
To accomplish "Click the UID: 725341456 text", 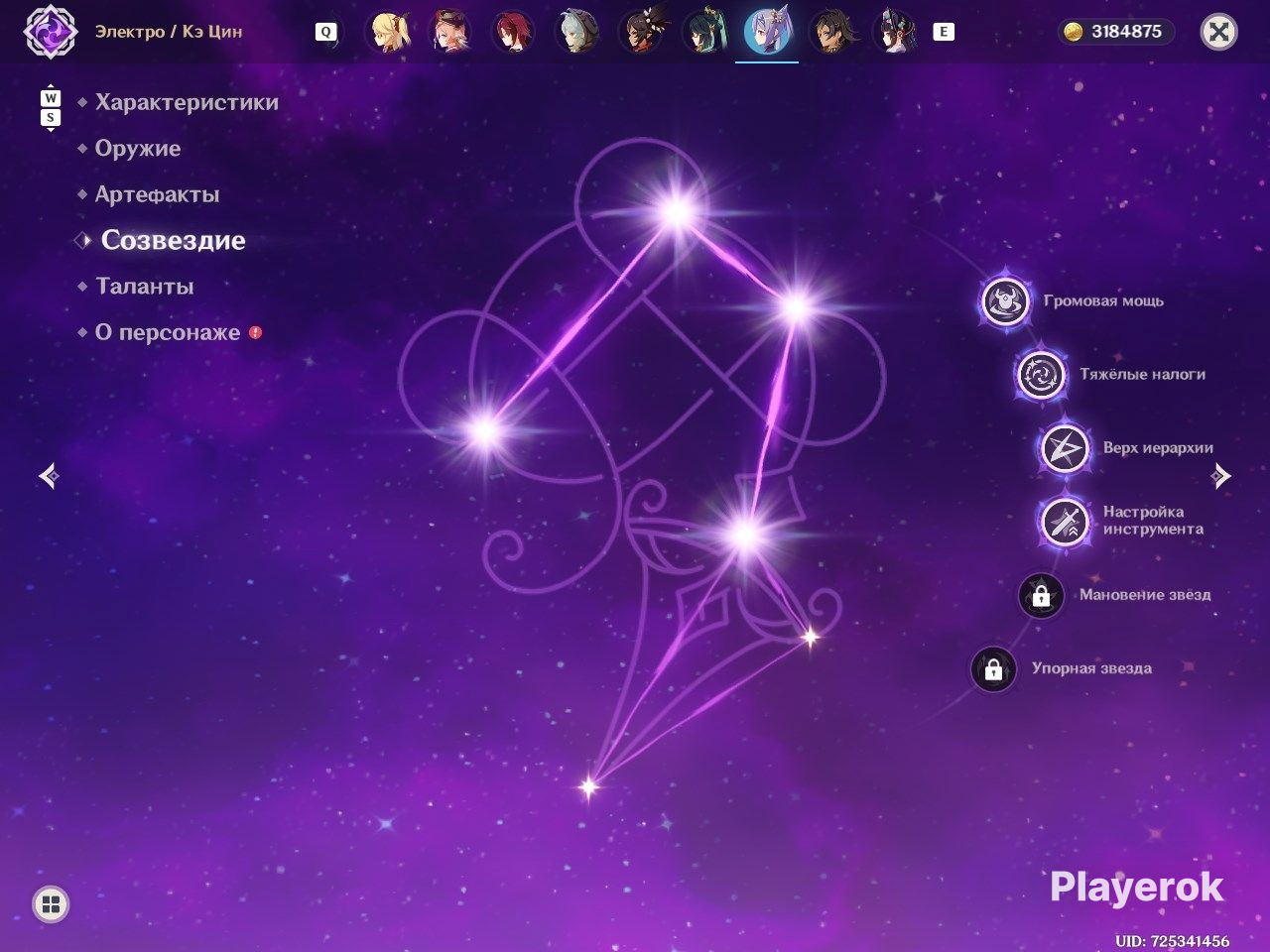I will pos(1172,941).
